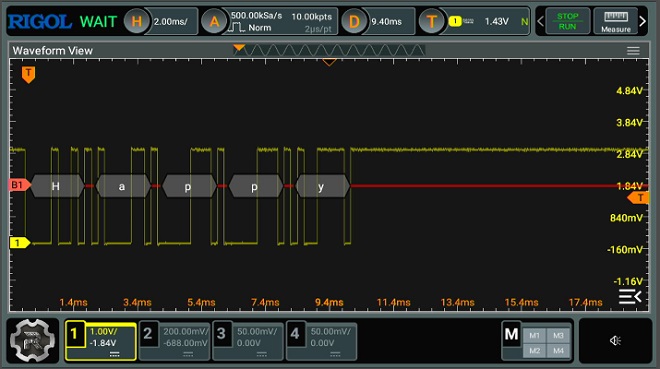Image resolution: width=660 pixels, height=369 pixels.
Task: Open the RIGOL navigation gear menu
Action: 33,340
